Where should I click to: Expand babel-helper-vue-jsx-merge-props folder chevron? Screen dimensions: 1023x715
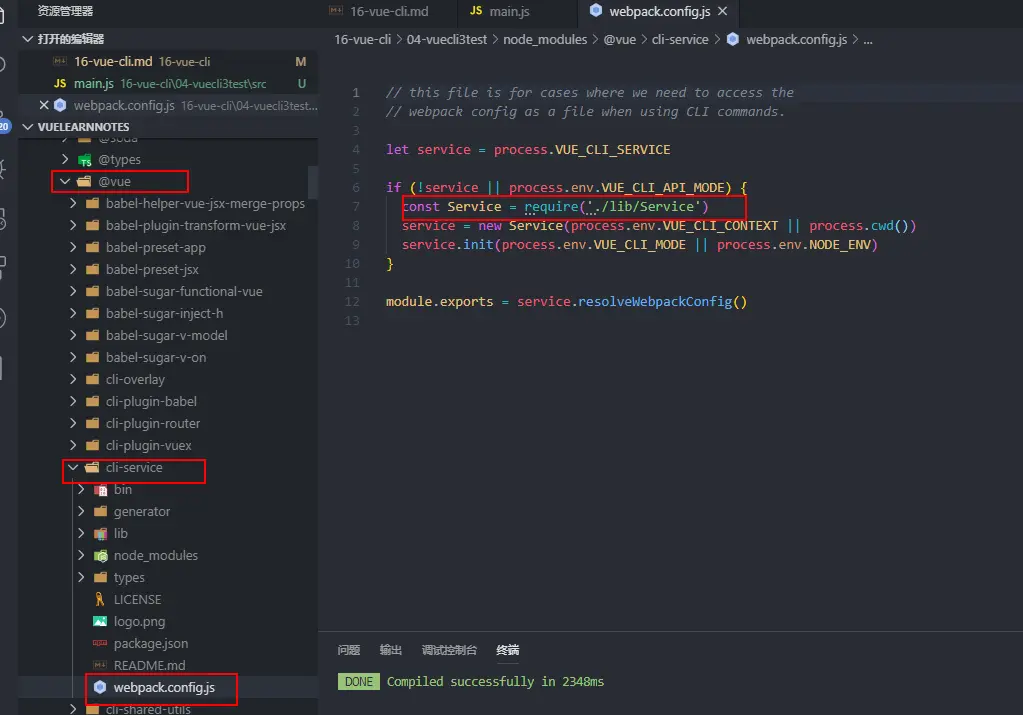click(72, 204)
